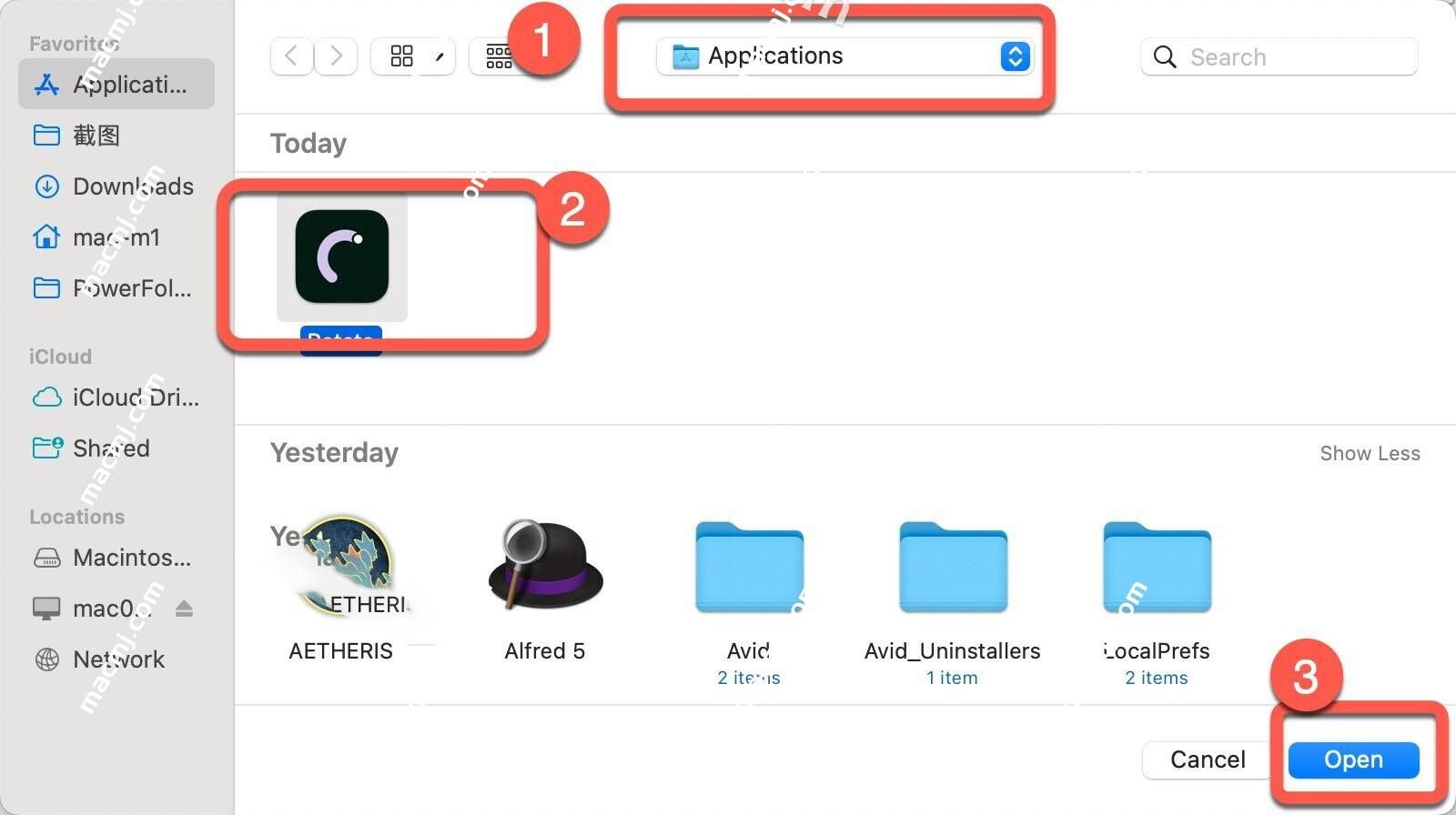Screen dimensions: 1456x815
Task: Select the PowerFol... sidebar folder
Action: coord(116,288)
